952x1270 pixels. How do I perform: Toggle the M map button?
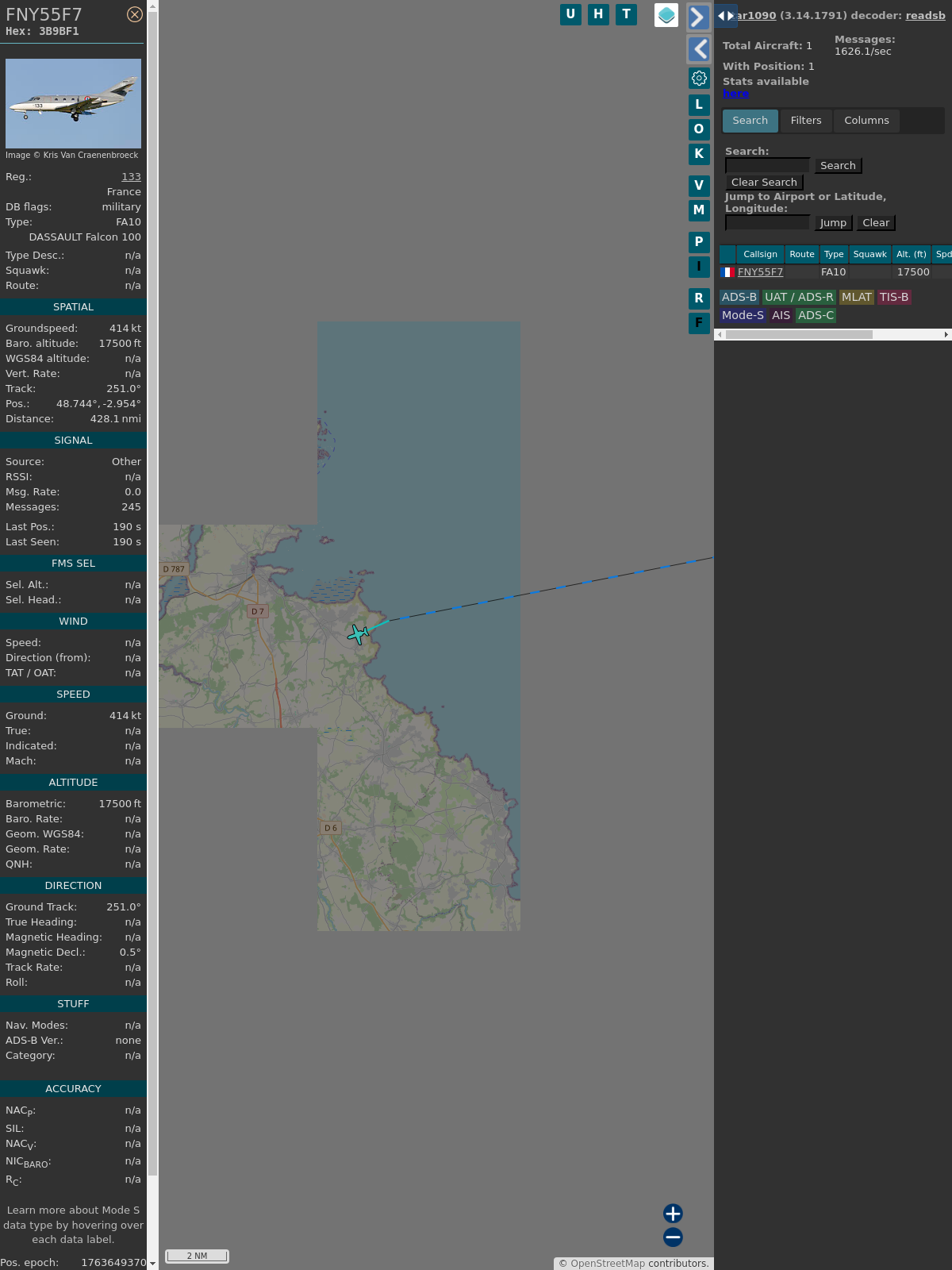point(699,210)
